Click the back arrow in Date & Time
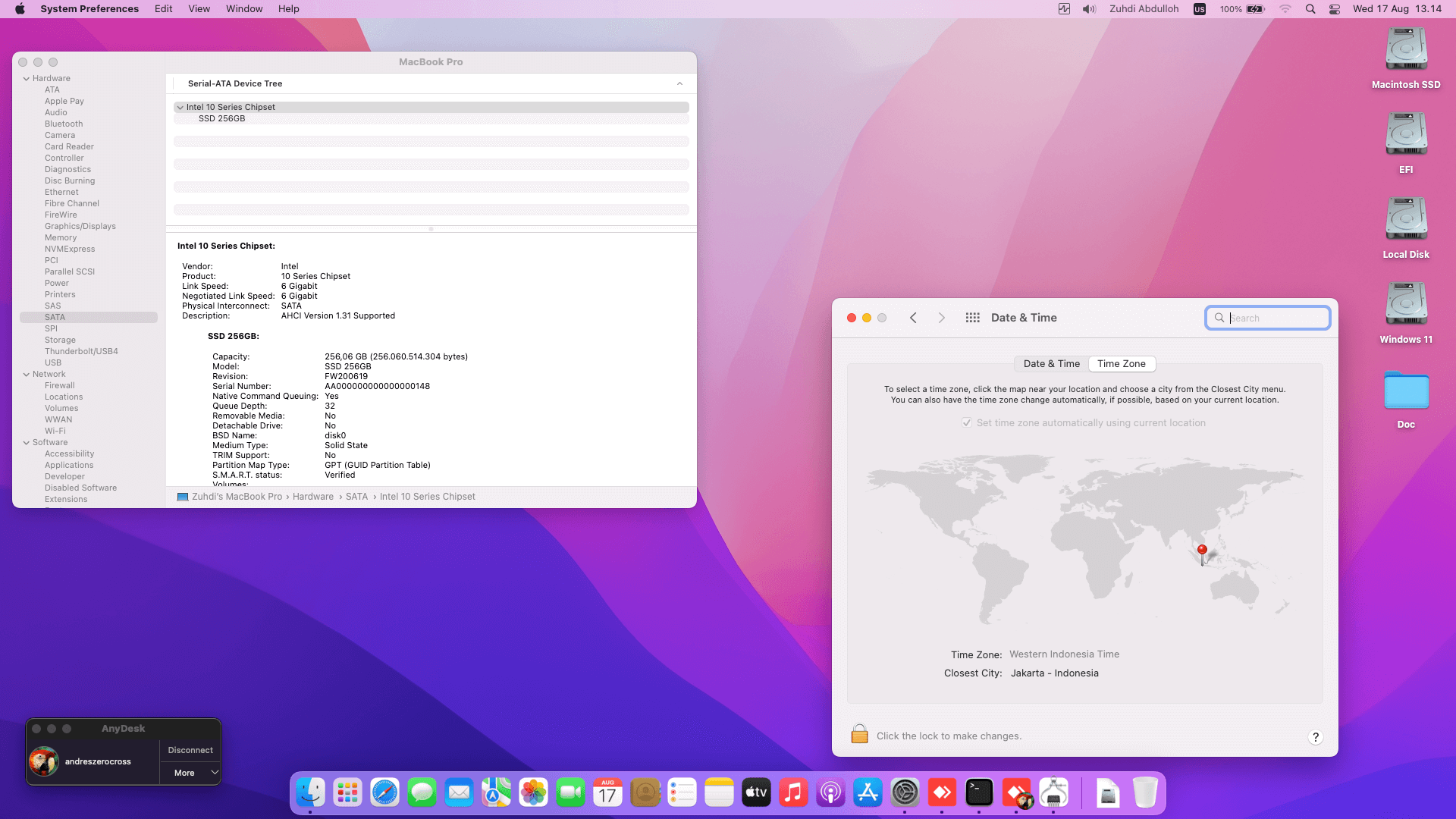 tap(913, 318)
